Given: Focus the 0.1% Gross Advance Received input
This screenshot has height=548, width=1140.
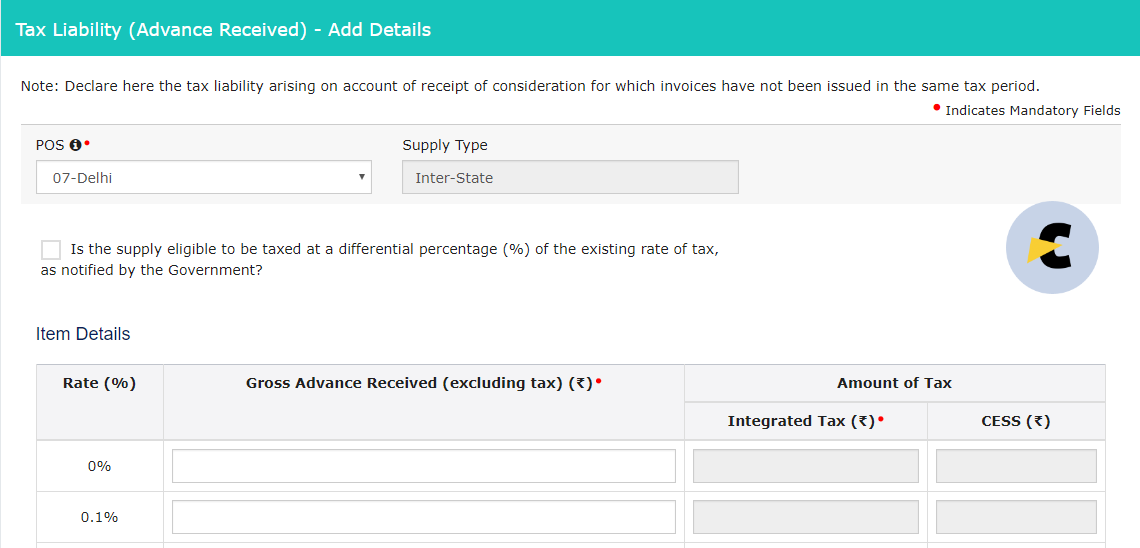Looking at the screenshot, I should (424, 517).
